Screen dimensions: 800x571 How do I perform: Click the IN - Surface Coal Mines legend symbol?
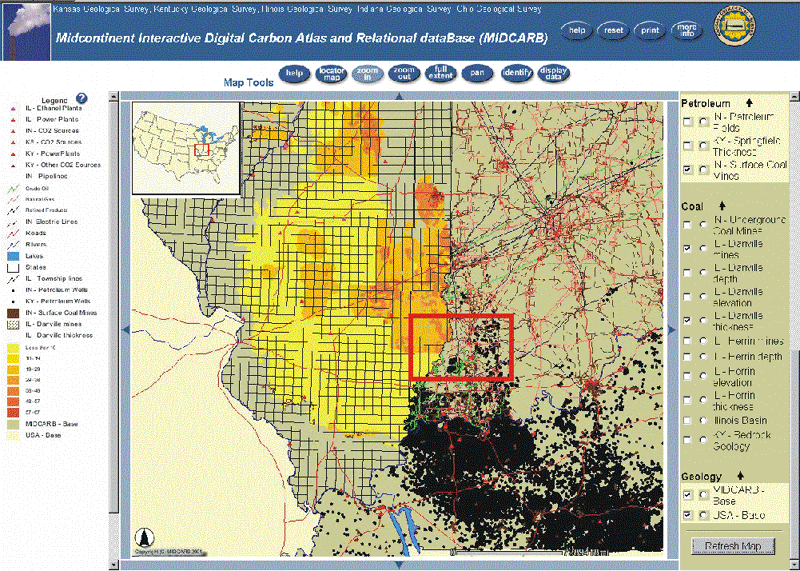point(13,313)
